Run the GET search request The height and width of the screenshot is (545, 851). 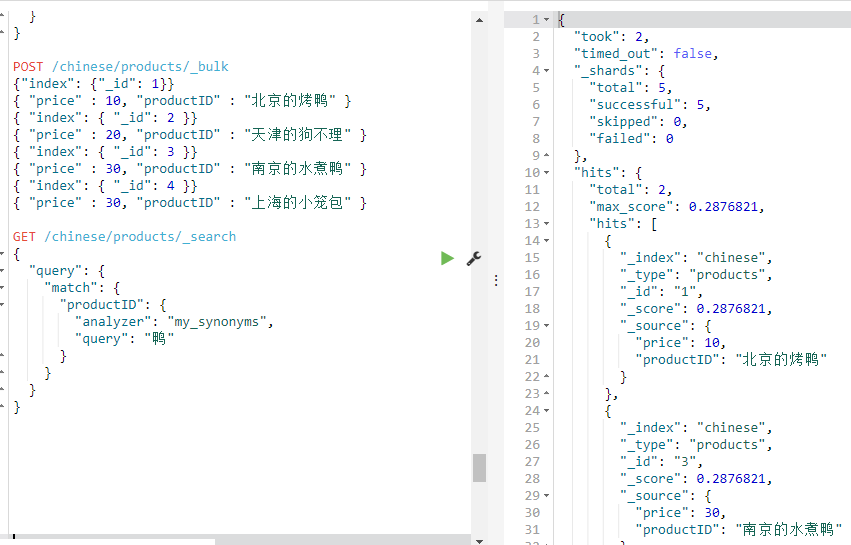[447, 258]
